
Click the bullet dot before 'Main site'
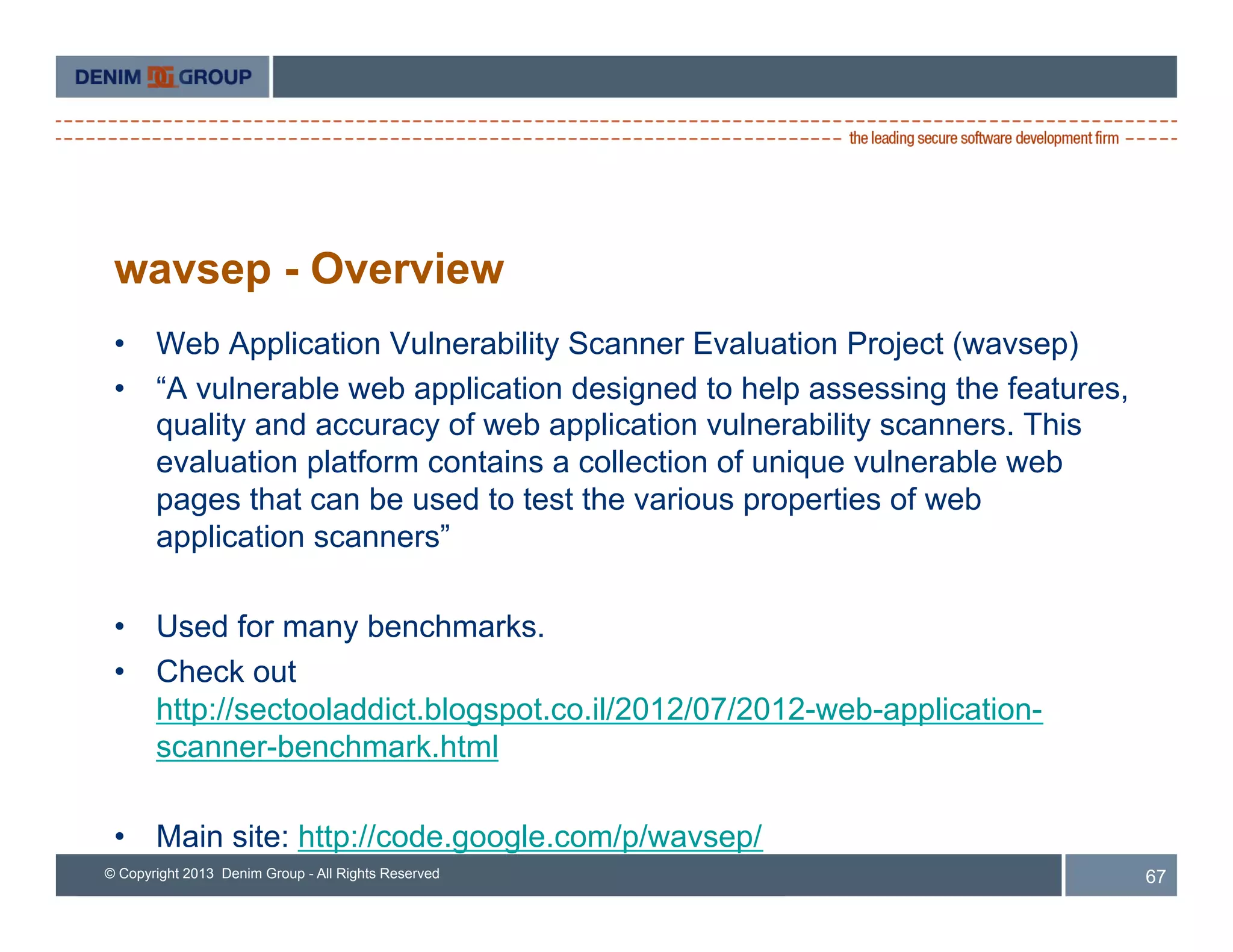pos(120,836)
